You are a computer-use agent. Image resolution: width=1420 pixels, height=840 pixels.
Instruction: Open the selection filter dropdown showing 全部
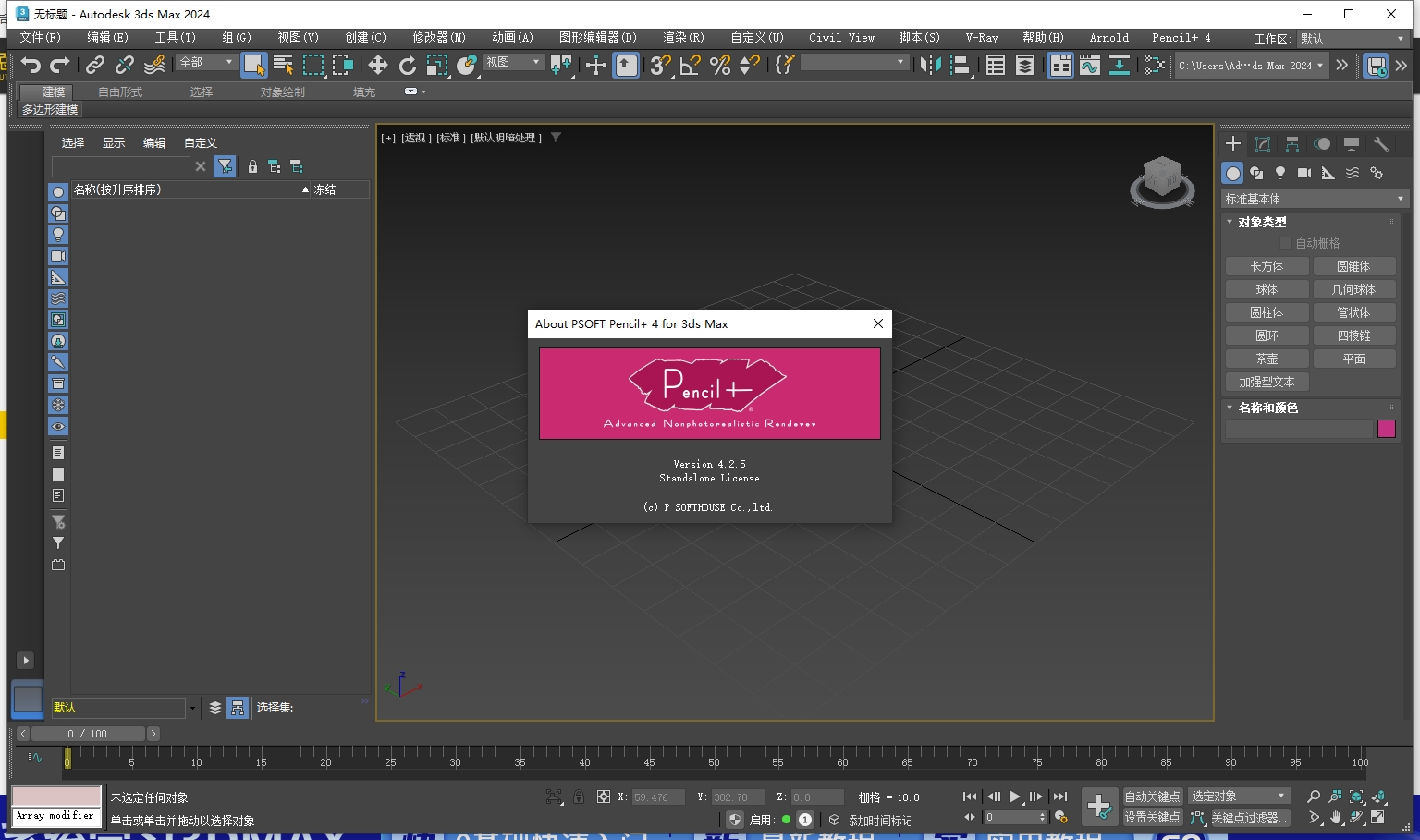click(x=205, y=61)
